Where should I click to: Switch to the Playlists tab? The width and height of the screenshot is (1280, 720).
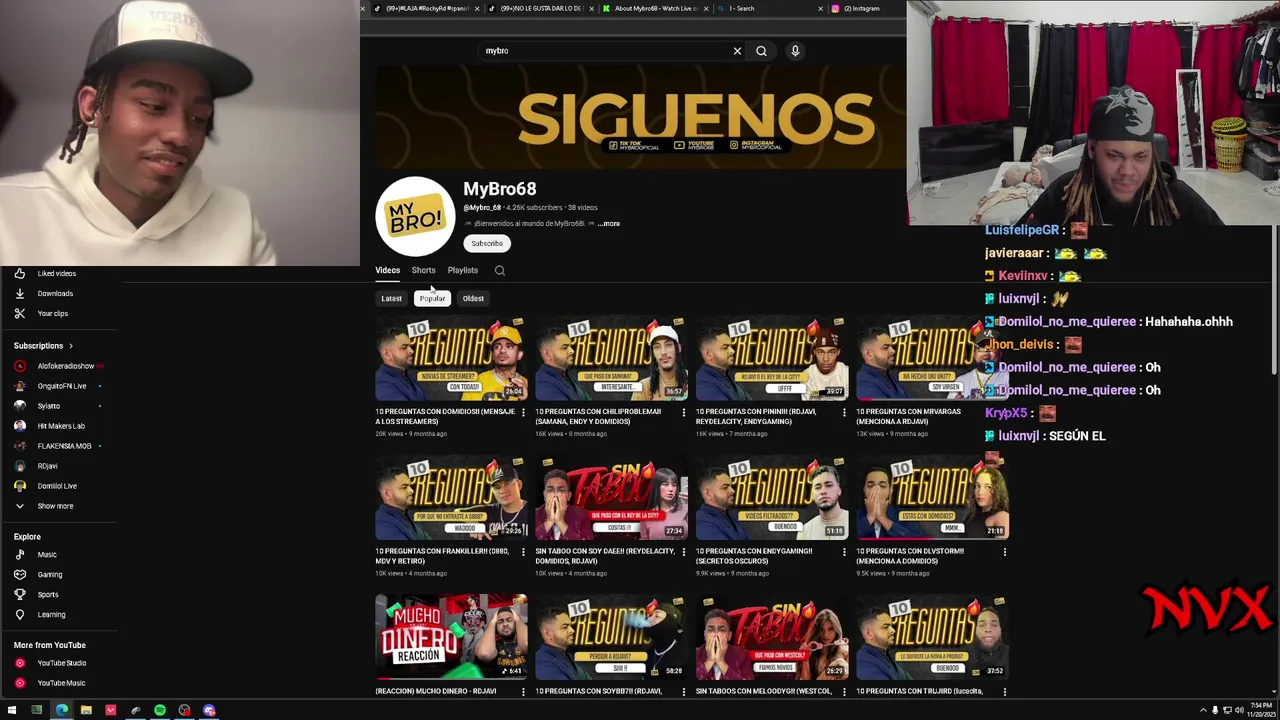point(463,270)
